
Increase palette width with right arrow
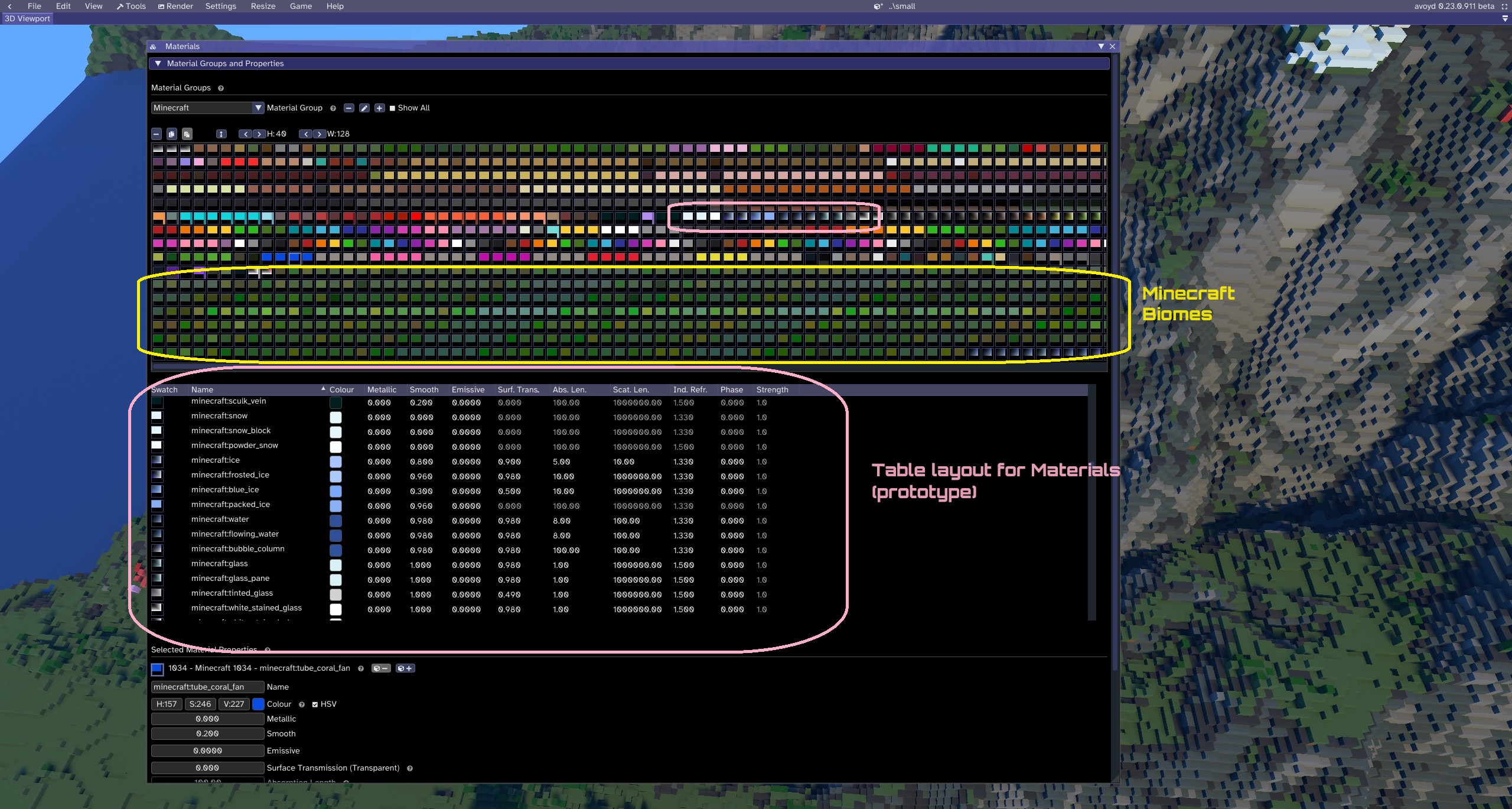[320, 134]
